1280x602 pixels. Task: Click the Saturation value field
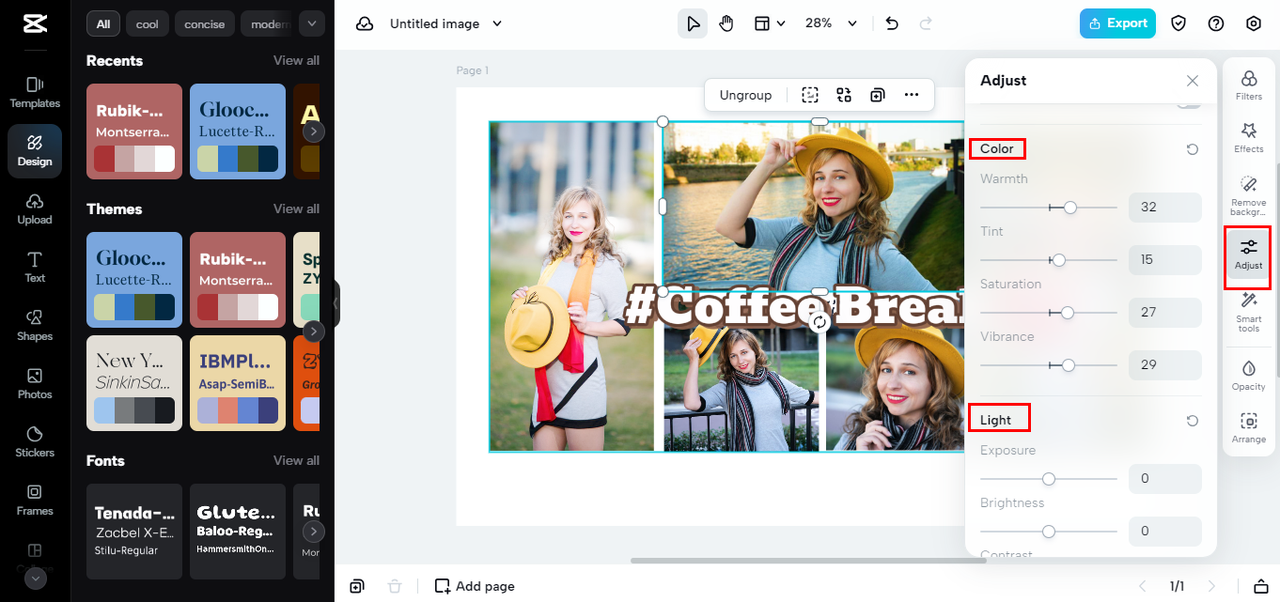pos(1164,312)
